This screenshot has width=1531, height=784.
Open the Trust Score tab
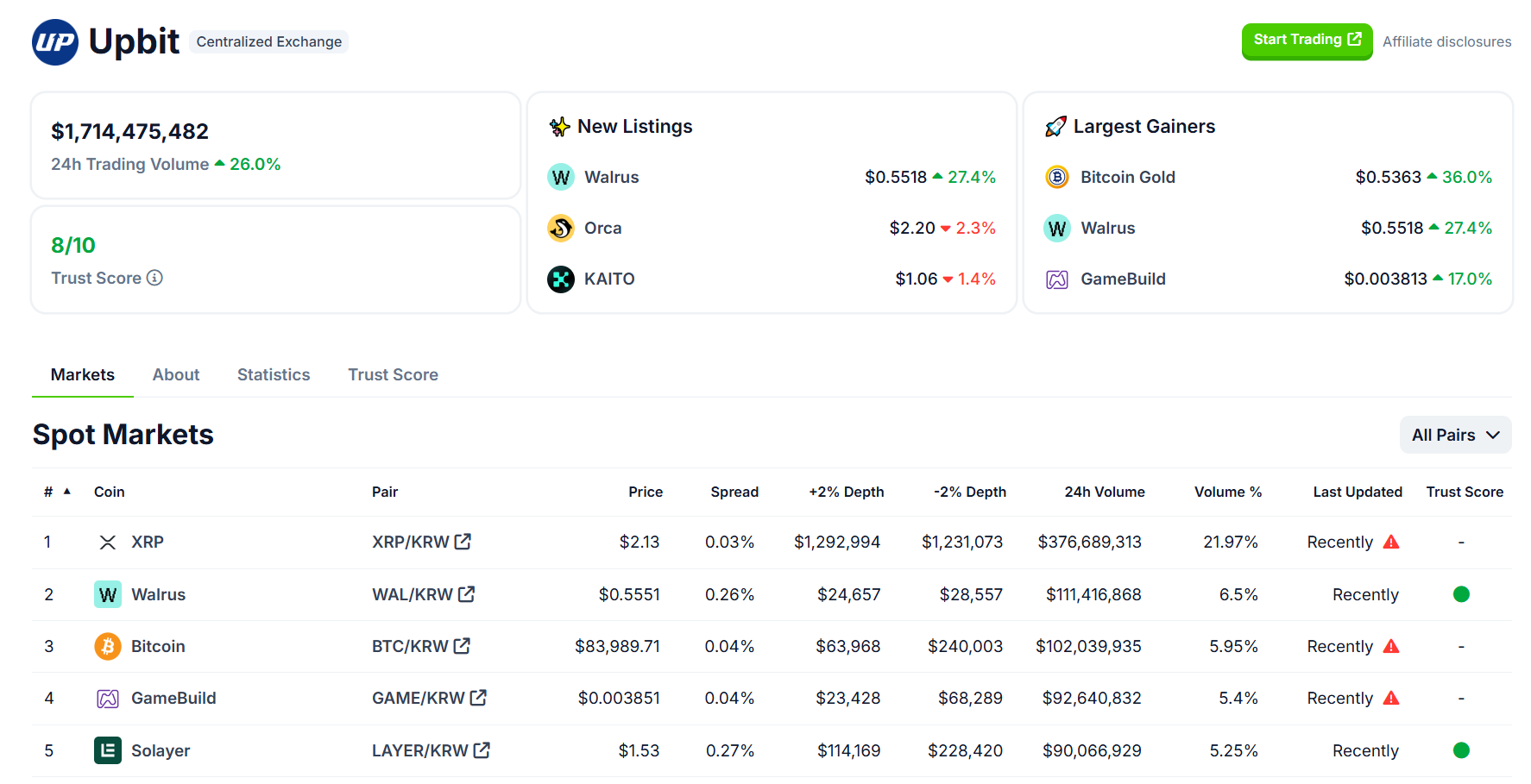pyautogui.click(x=393, y=374)
